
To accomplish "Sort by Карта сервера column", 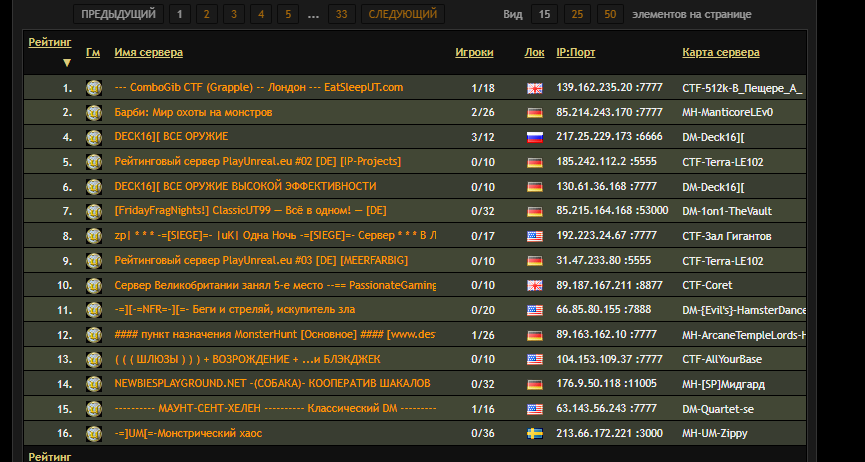I will click(721, 52).
